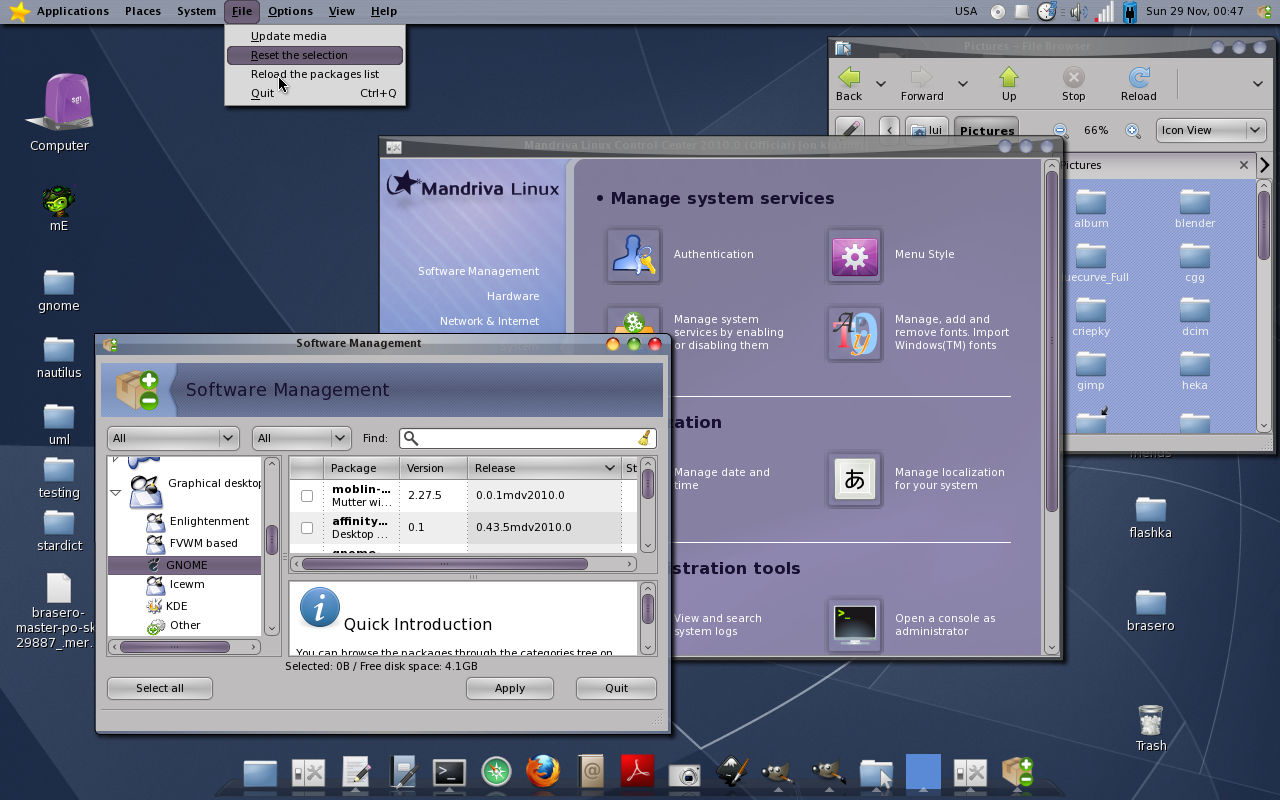Check the affinity package checkbox
Viewport: 1280px width, 800px height.
pos(307,528)
